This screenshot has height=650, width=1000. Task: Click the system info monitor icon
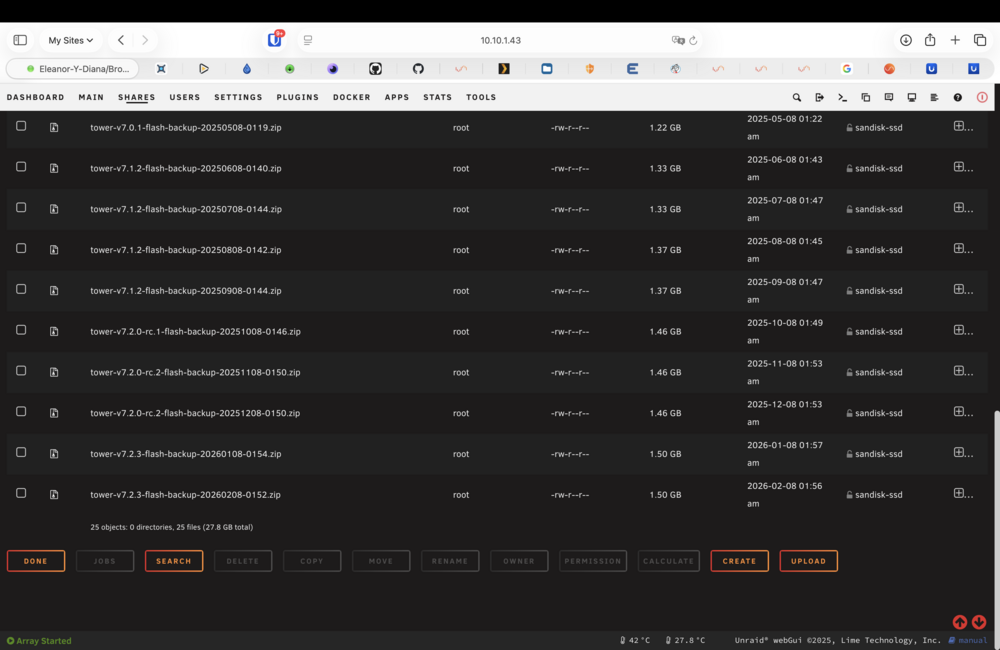tap(911, 98)
